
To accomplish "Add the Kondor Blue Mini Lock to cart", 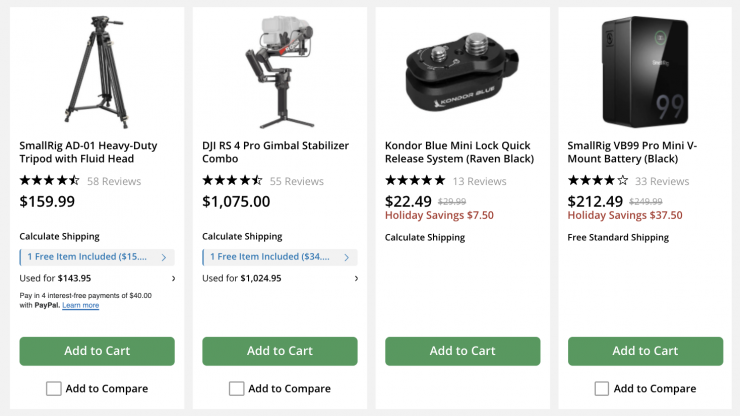I will [463, 351].
